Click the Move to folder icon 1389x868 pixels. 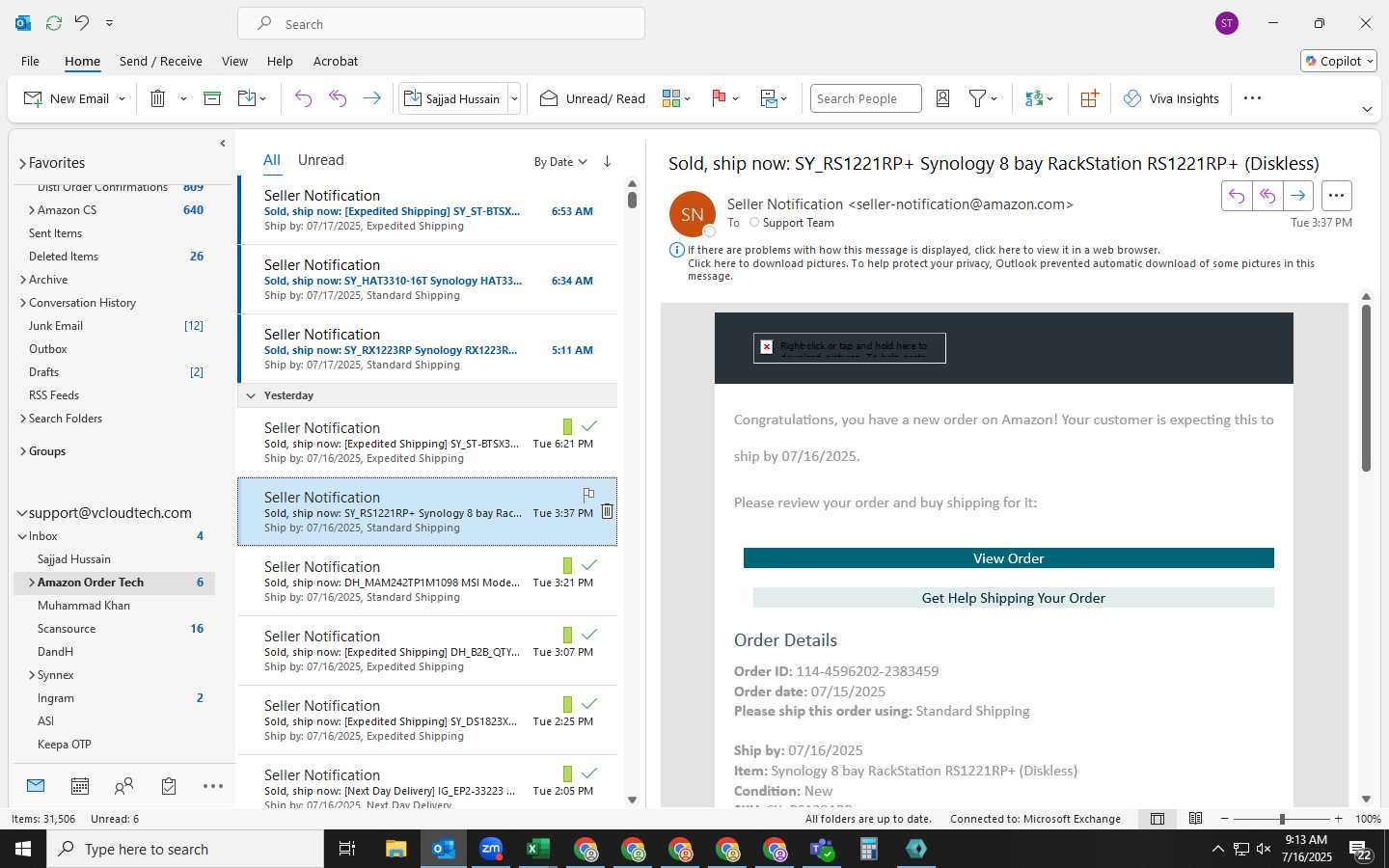[x=247, y=98]
